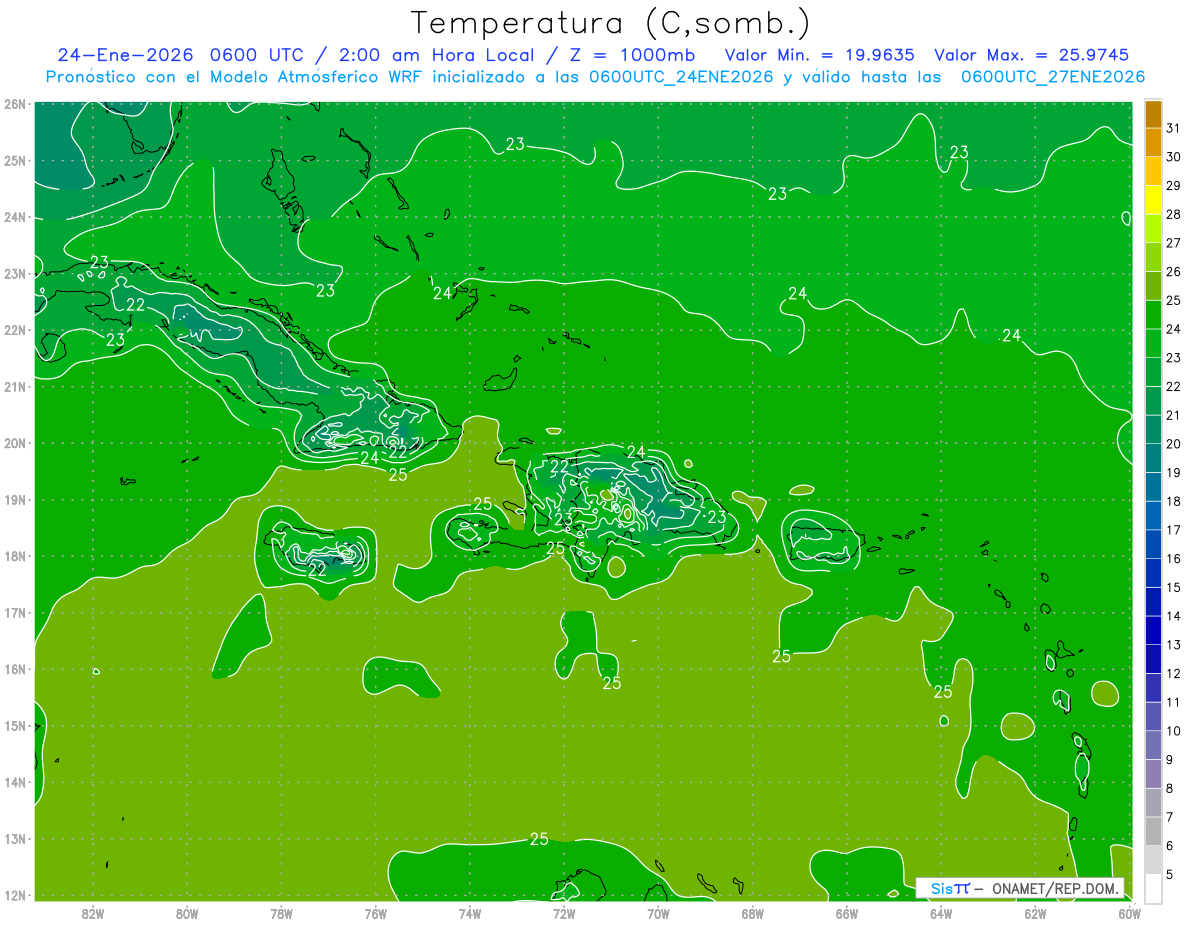Viewport: 1200px width, 927px height.
Task: Click the 60W longitude axis label
Action: point(1129,912)
